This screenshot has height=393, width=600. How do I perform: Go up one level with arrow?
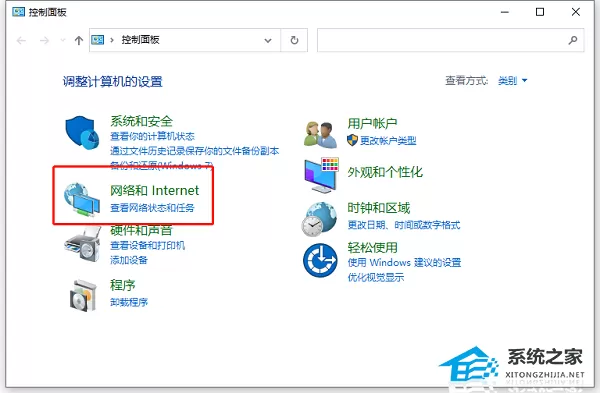79,40
